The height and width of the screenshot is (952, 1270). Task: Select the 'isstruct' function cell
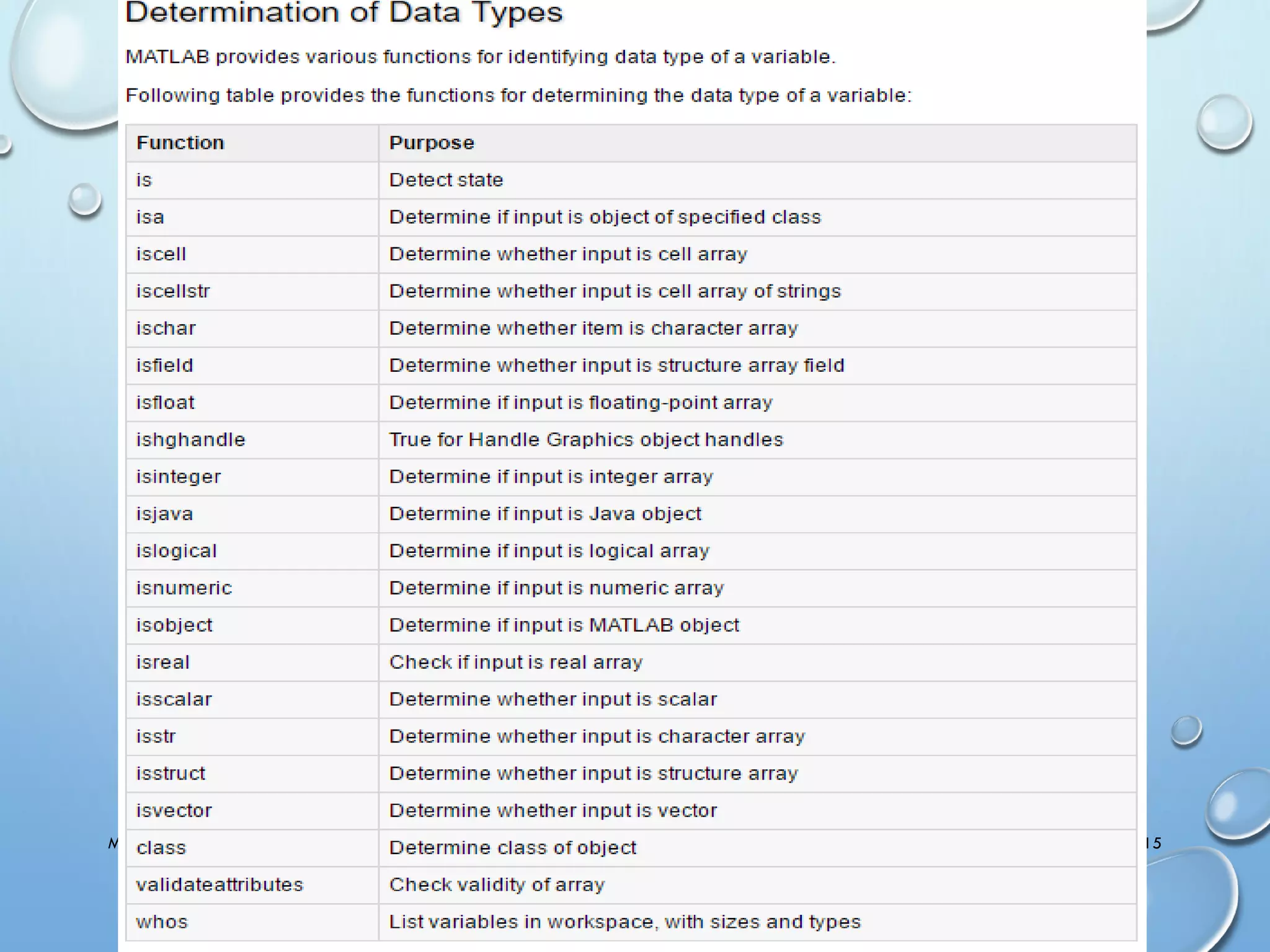(171, 773)
